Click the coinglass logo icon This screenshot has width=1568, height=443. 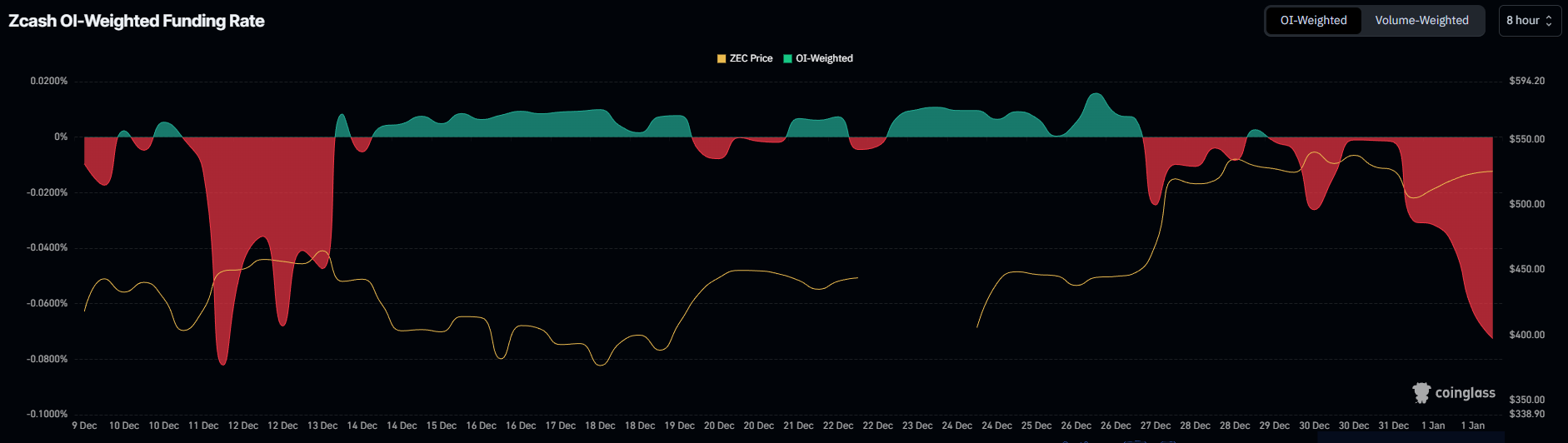[1421, 393]
